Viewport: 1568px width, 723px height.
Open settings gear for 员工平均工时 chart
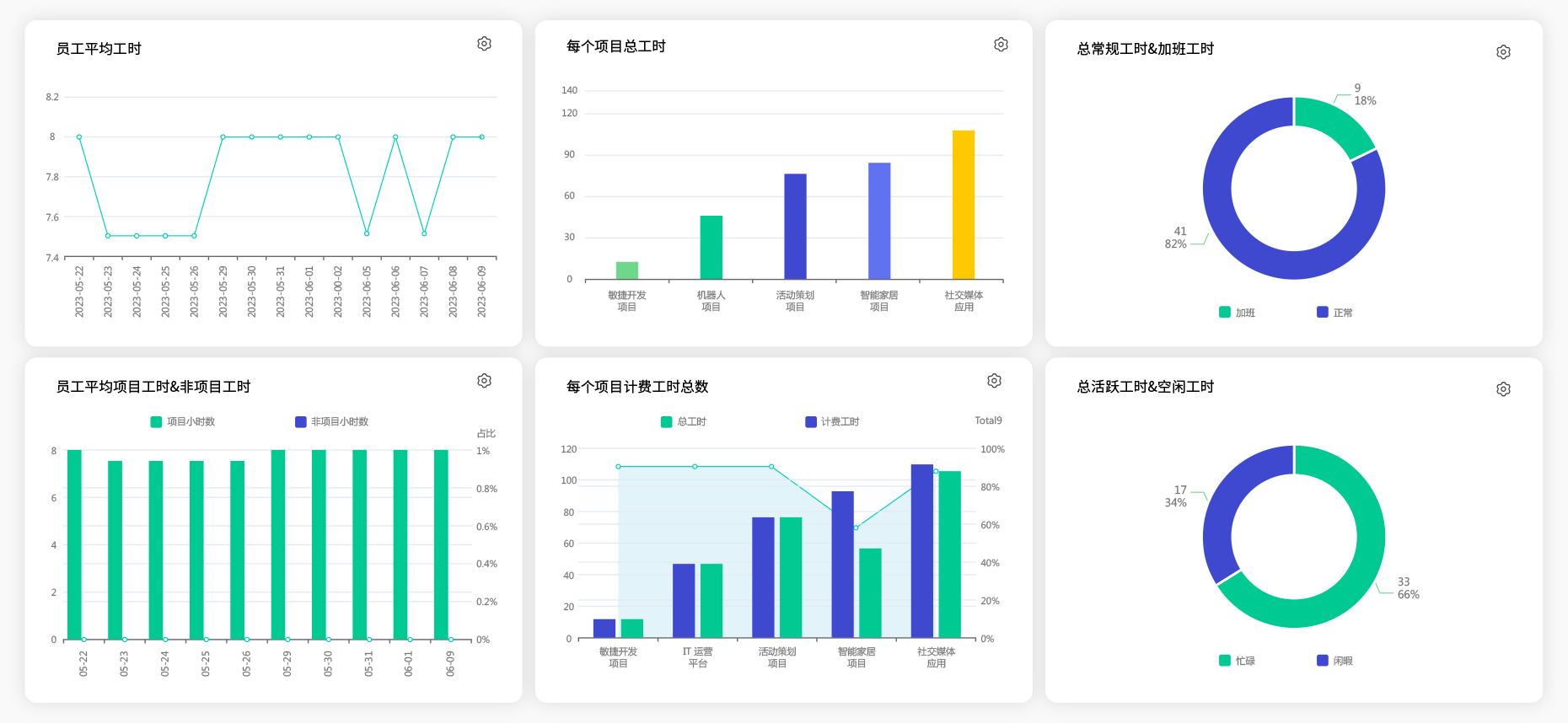pyautogui.click(x=484, y=44)
